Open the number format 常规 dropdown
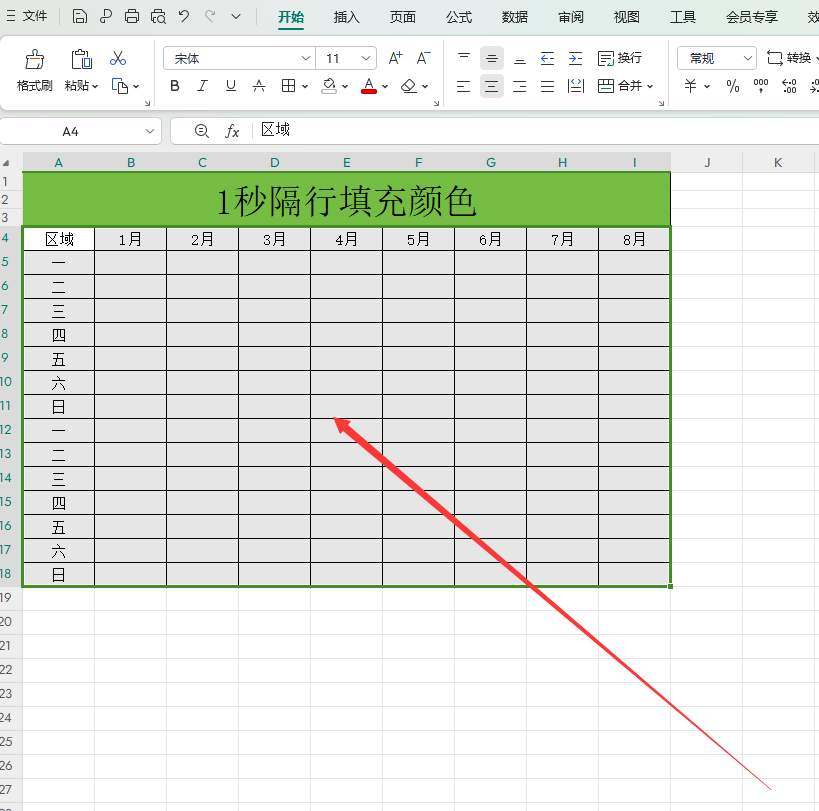Screen dimensions: 819x811 click(748, 58)
